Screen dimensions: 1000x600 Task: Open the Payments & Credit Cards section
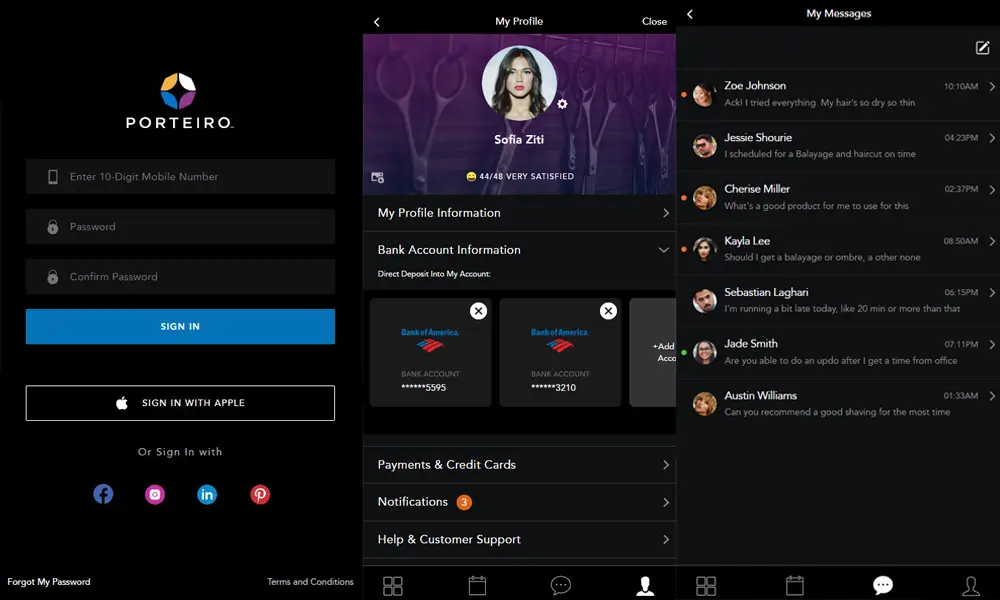point(518,465)
